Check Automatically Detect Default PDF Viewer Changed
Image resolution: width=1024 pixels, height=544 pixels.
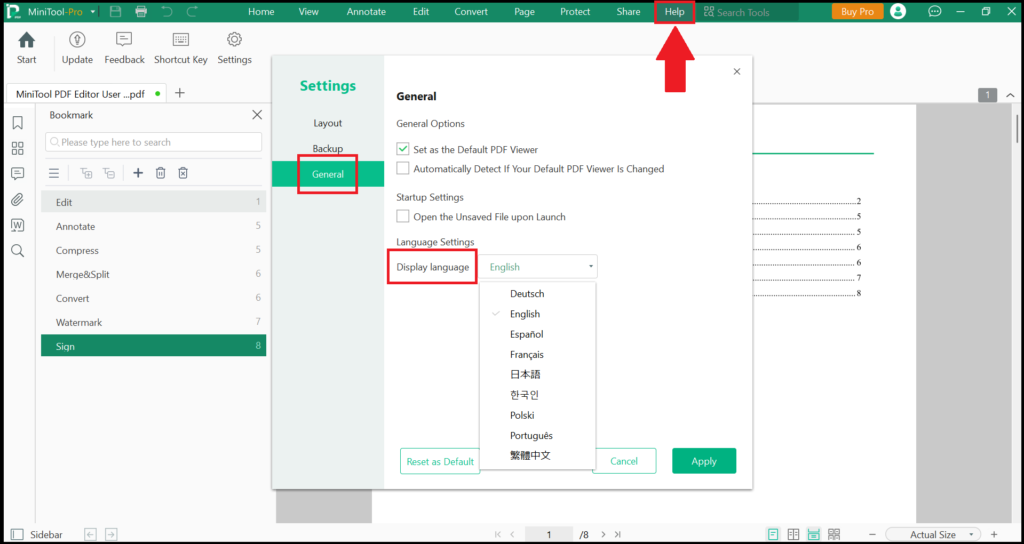[403, 168]
